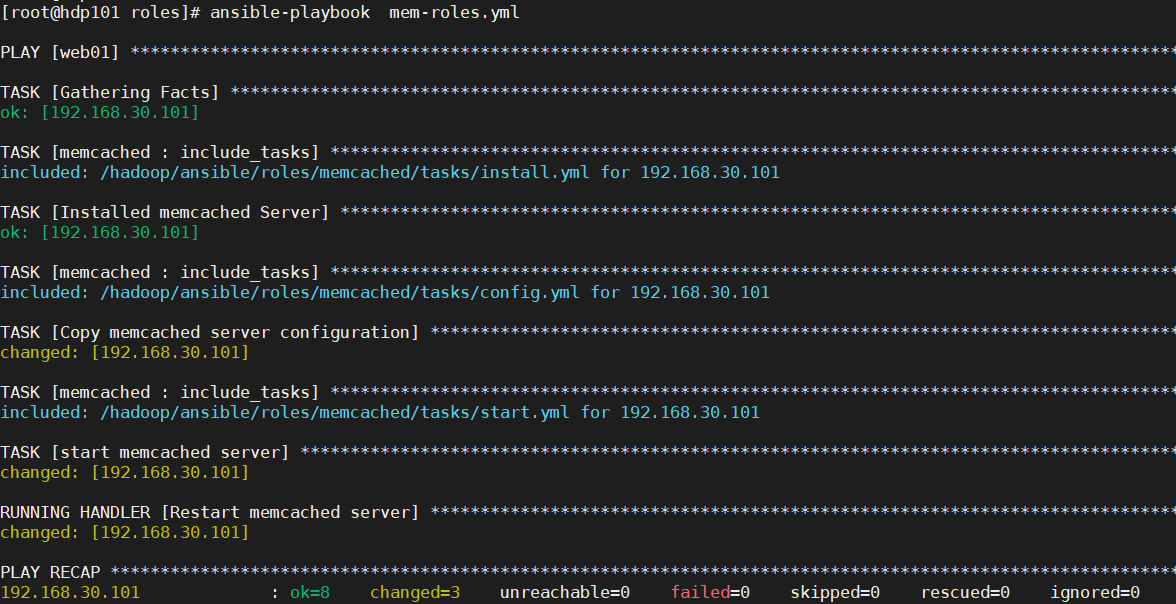
Task: Click the include_tasks header above the config.yml line
Action: (160, 272)
